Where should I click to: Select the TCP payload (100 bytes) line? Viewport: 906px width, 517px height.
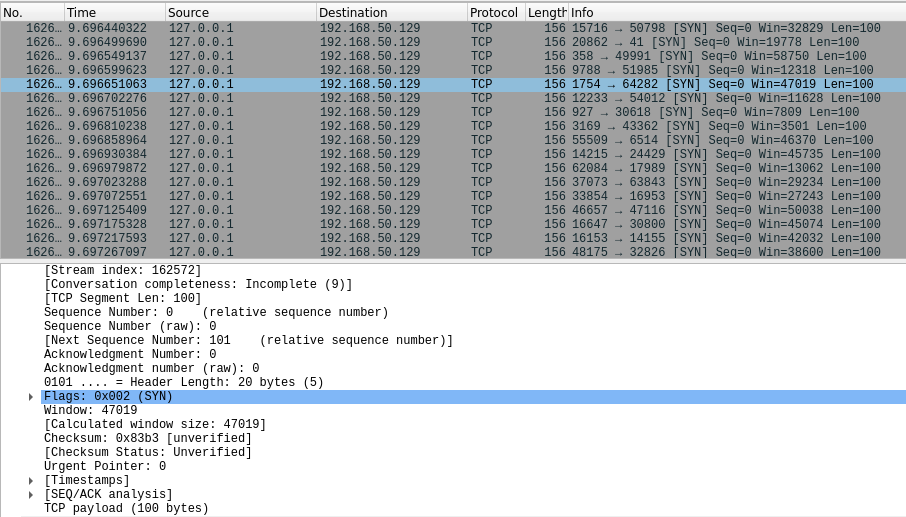coord(126,508)
